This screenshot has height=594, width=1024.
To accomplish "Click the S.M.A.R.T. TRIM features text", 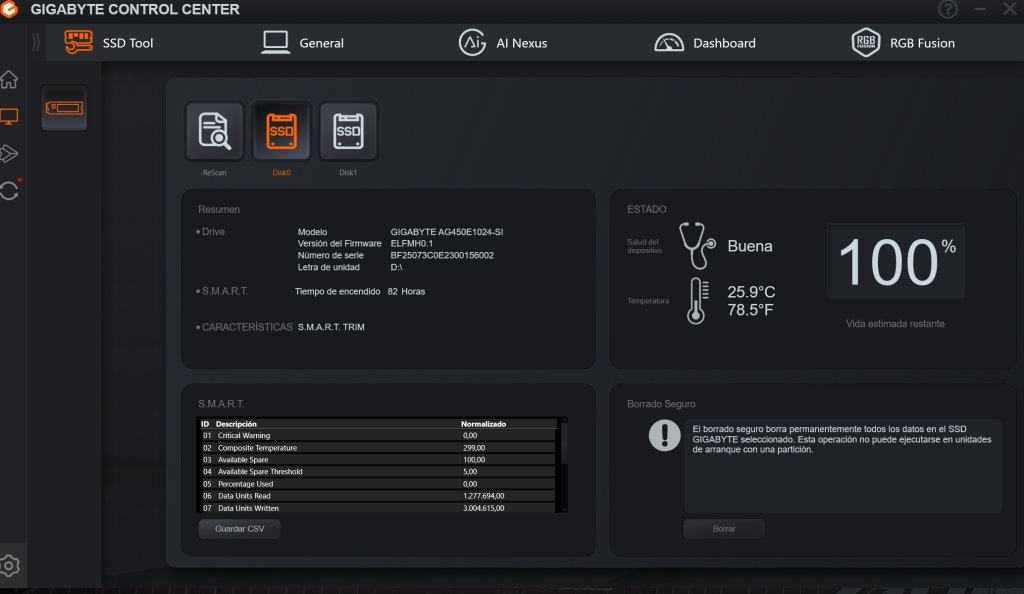I will 331,327.
